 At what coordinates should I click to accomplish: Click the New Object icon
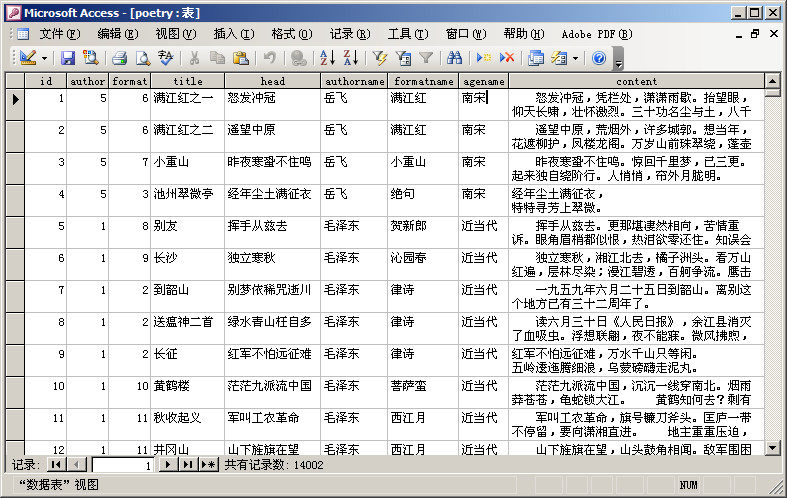pos(559,58)
